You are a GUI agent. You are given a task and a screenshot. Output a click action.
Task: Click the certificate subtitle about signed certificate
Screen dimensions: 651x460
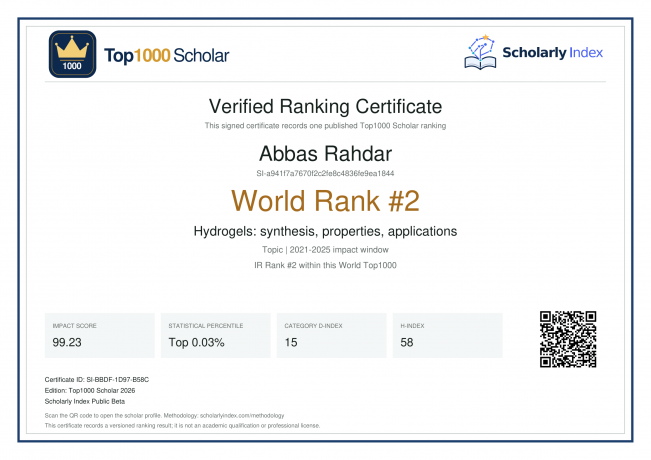coord(326,126)
